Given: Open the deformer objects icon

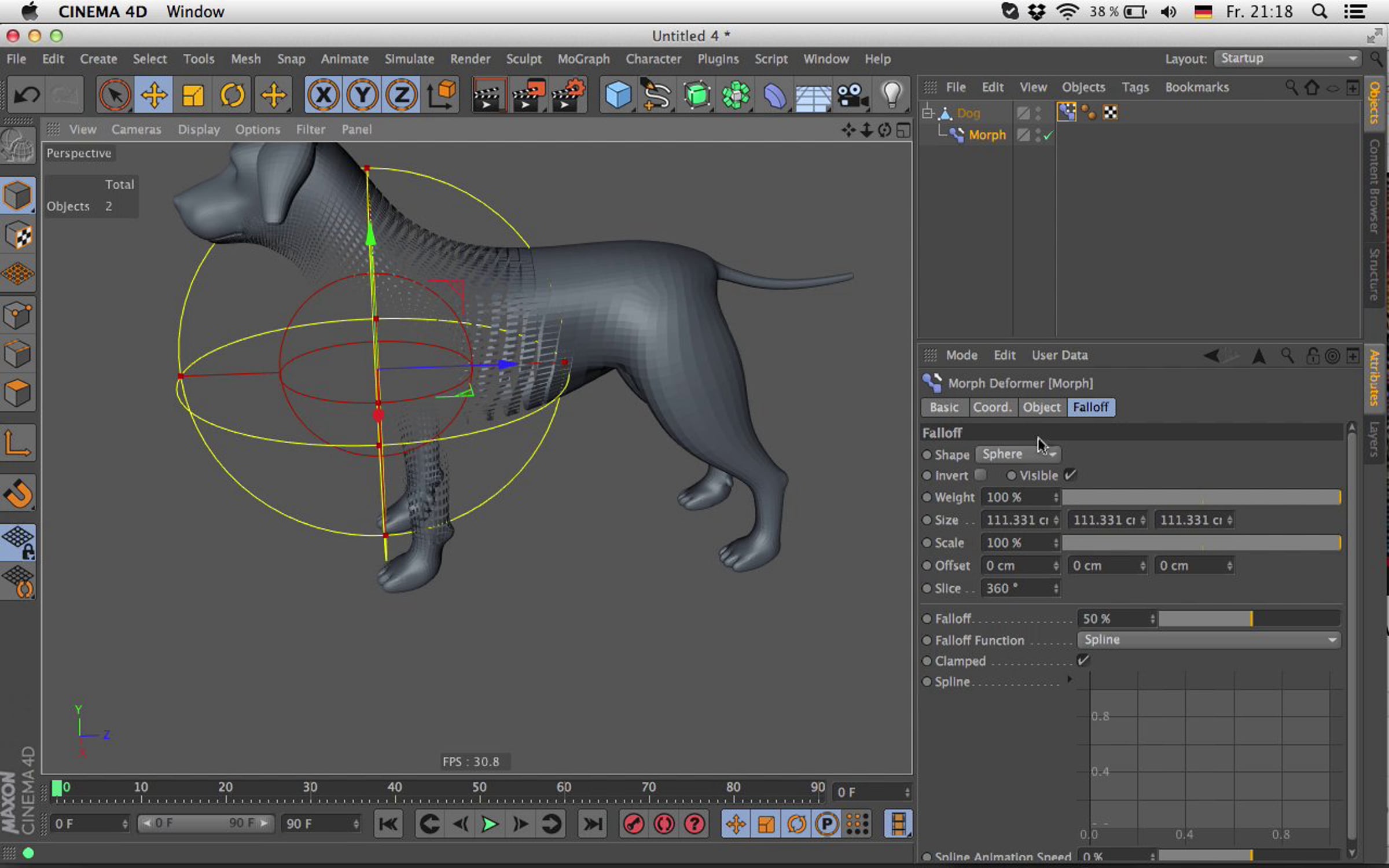Looking at the screenshot, I should (x=775, y=94).
